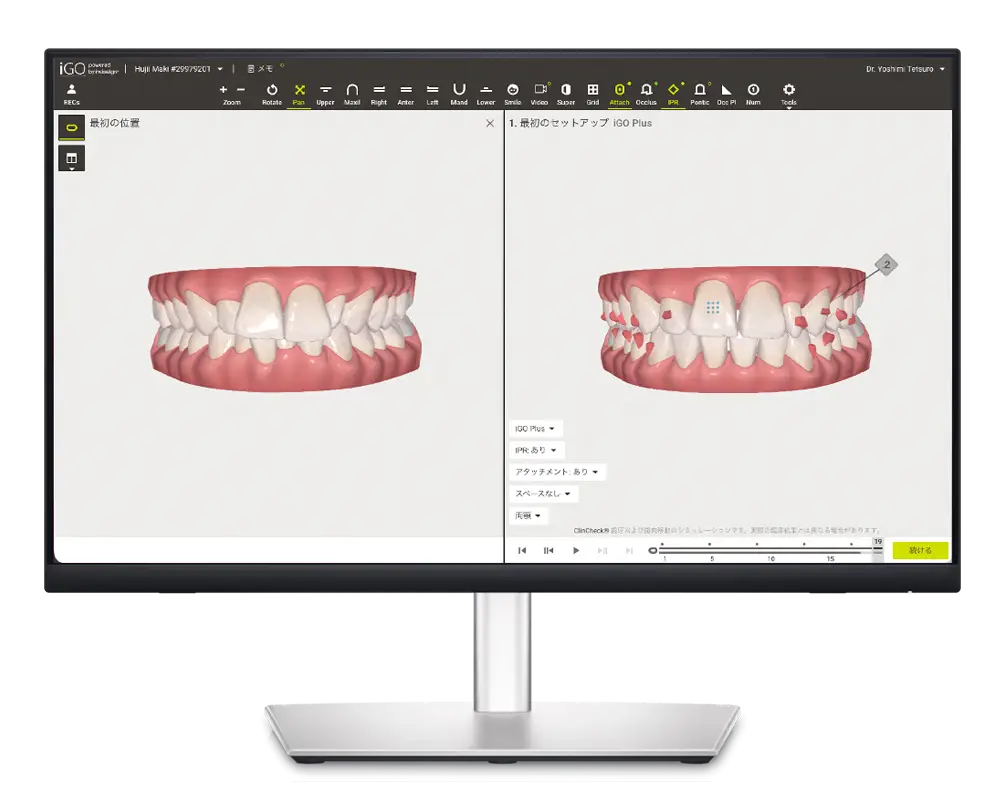Select the single view layout icon
Image resolution: width=1005 pixels, height=804 pixels.
point(72,128)
